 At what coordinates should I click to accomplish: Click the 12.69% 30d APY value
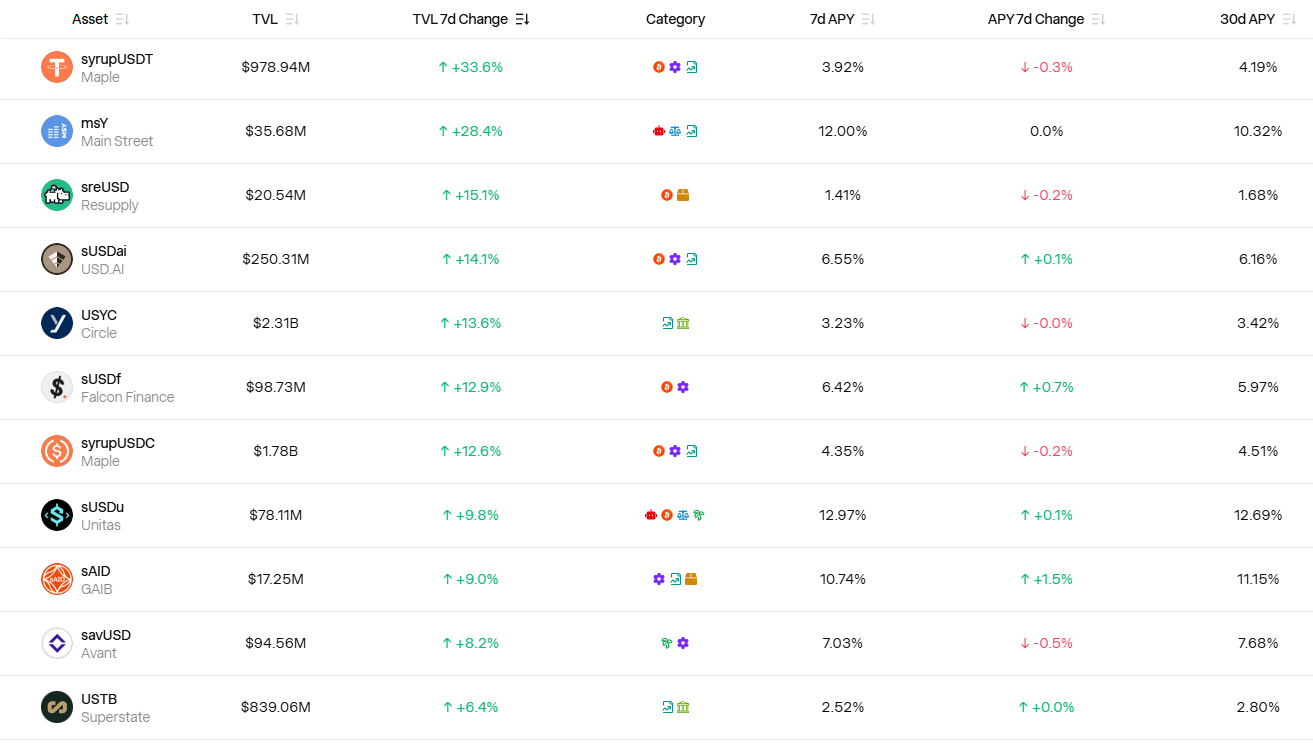pyautogui.click(x=1258, y=515)
